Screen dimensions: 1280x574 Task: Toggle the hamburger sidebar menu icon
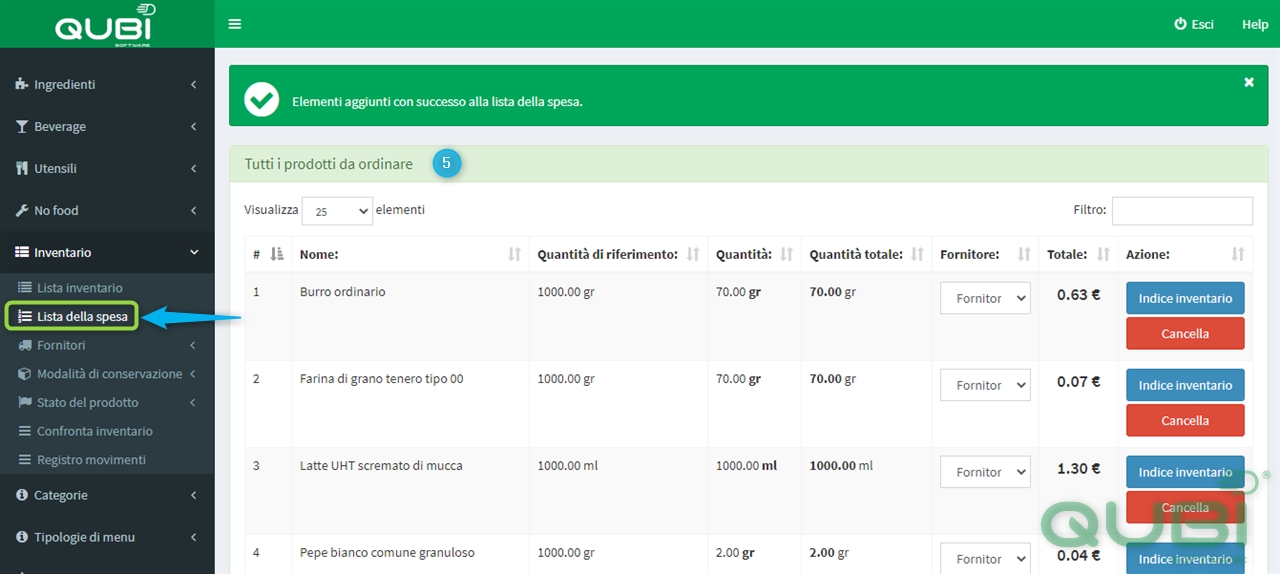(x=235, y=24)
